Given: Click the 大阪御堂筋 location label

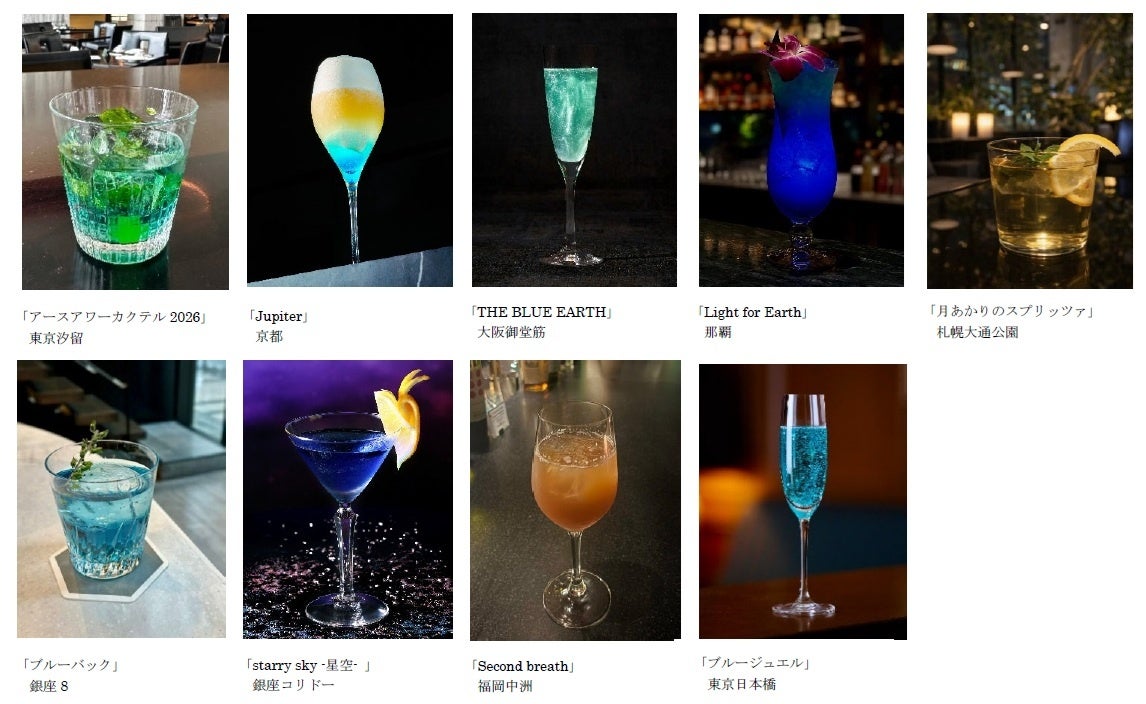Looking at the screenshot, I should click(x=512, y=332).
